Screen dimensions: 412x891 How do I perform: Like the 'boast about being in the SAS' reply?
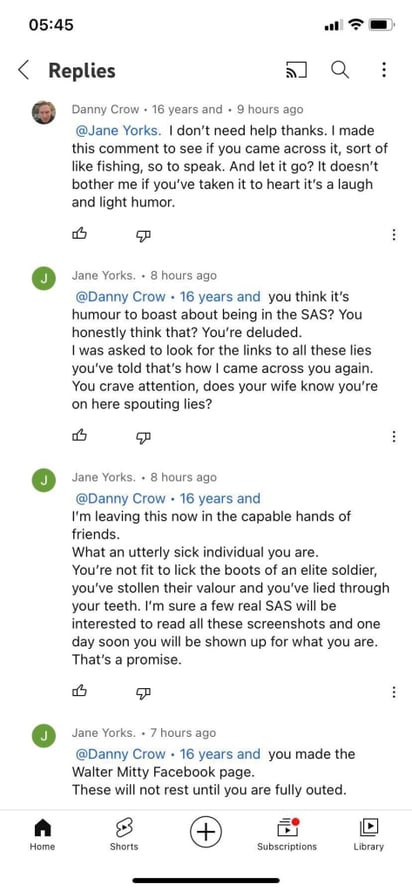(x=80, y=436)
